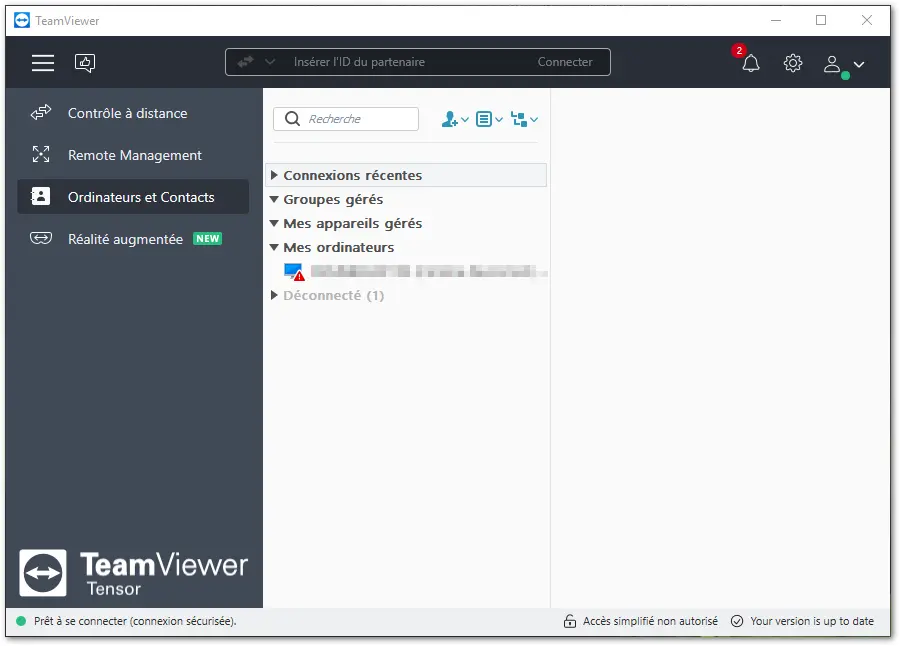Open settings gear icon
Viewport: 900px width, 646px height.
coord(793,63)
